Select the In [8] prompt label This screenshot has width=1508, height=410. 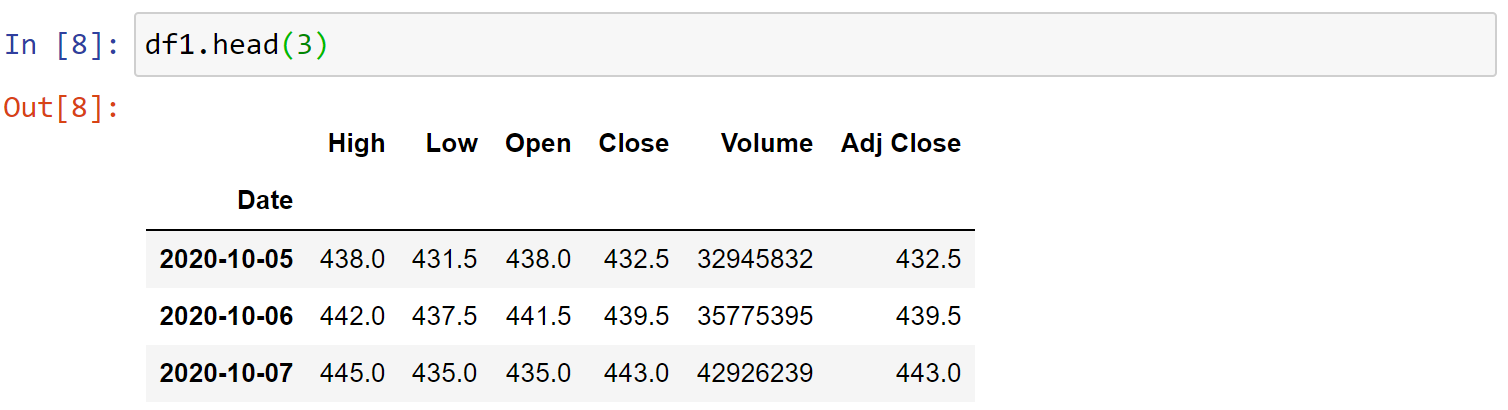coord(62,46)
